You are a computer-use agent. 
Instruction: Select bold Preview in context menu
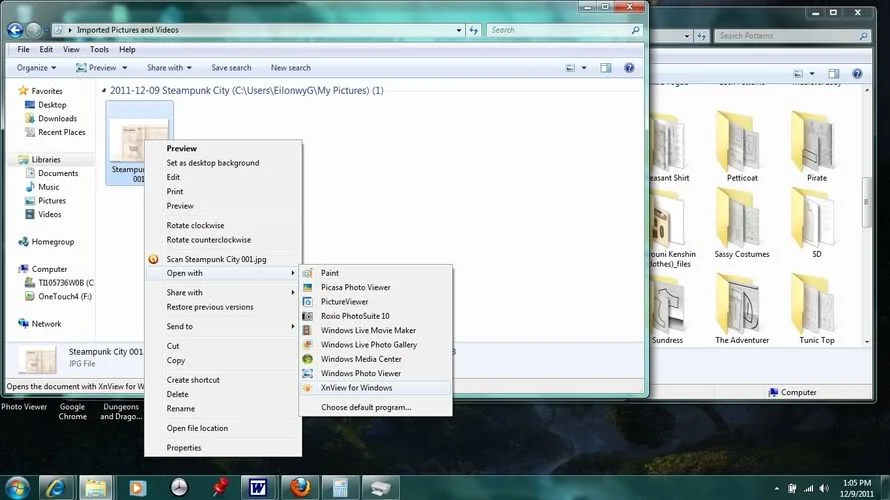point(223,149)
